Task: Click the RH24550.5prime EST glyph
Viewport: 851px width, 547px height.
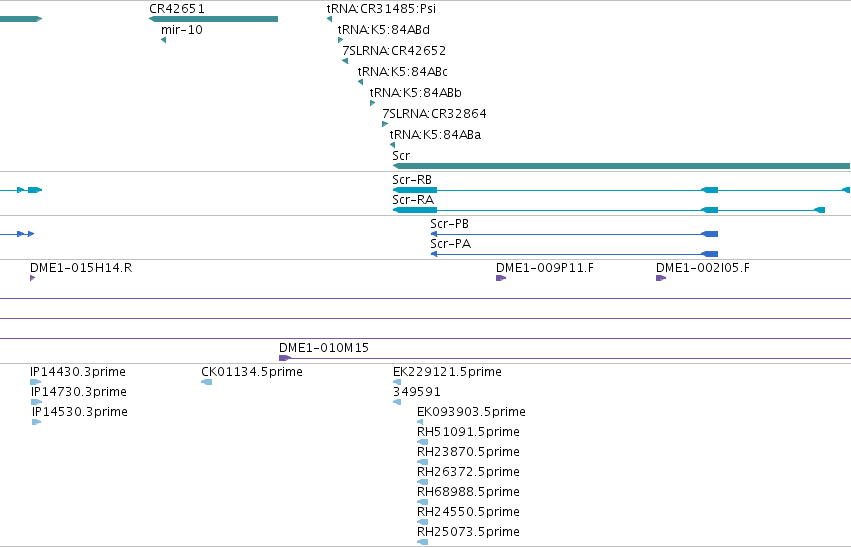Action: click(422, 523)
